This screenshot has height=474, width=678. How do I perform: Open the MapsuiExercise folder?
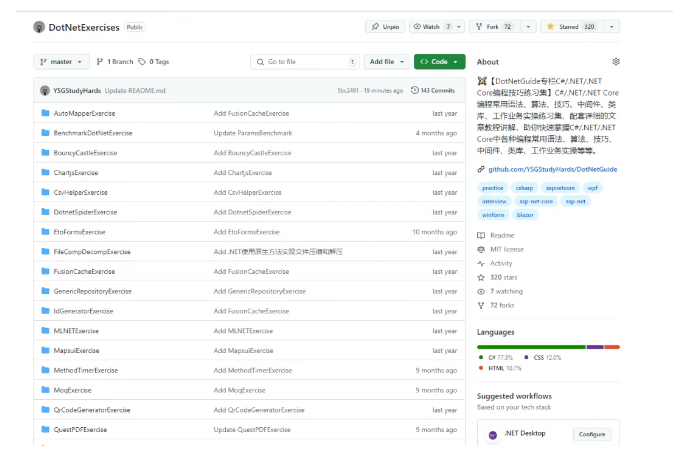coord(76,350)
